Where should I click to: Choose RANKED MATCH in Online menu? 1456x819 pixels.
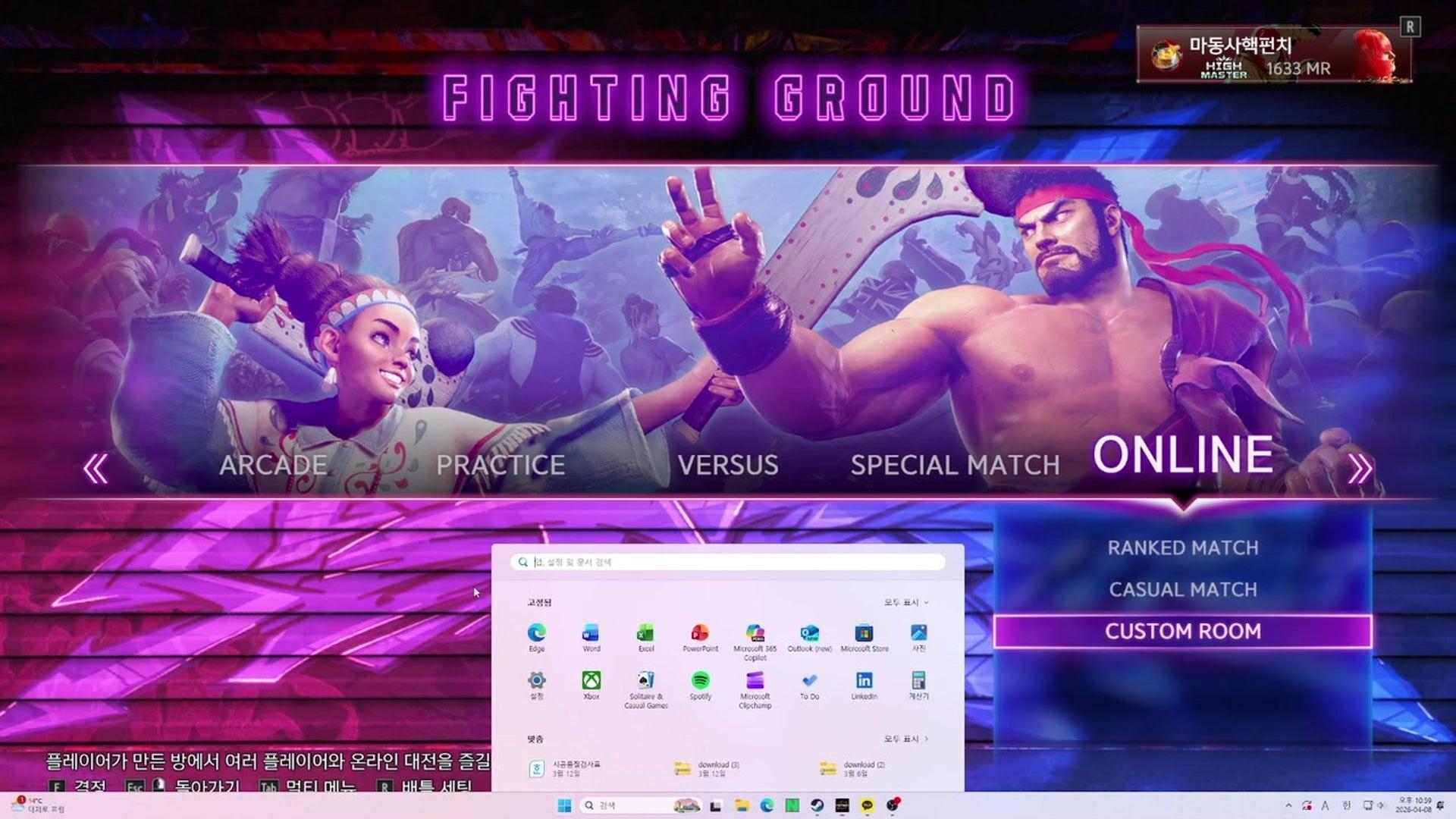pos(1182,548)
